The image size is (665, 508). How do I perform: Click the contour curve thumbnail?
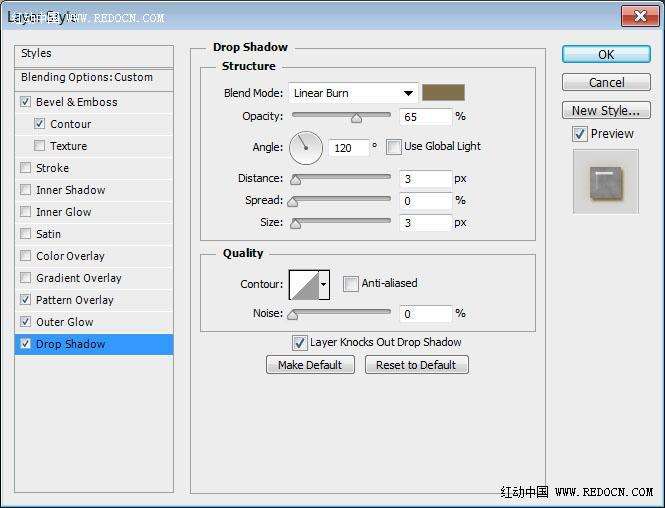[304, 285]
